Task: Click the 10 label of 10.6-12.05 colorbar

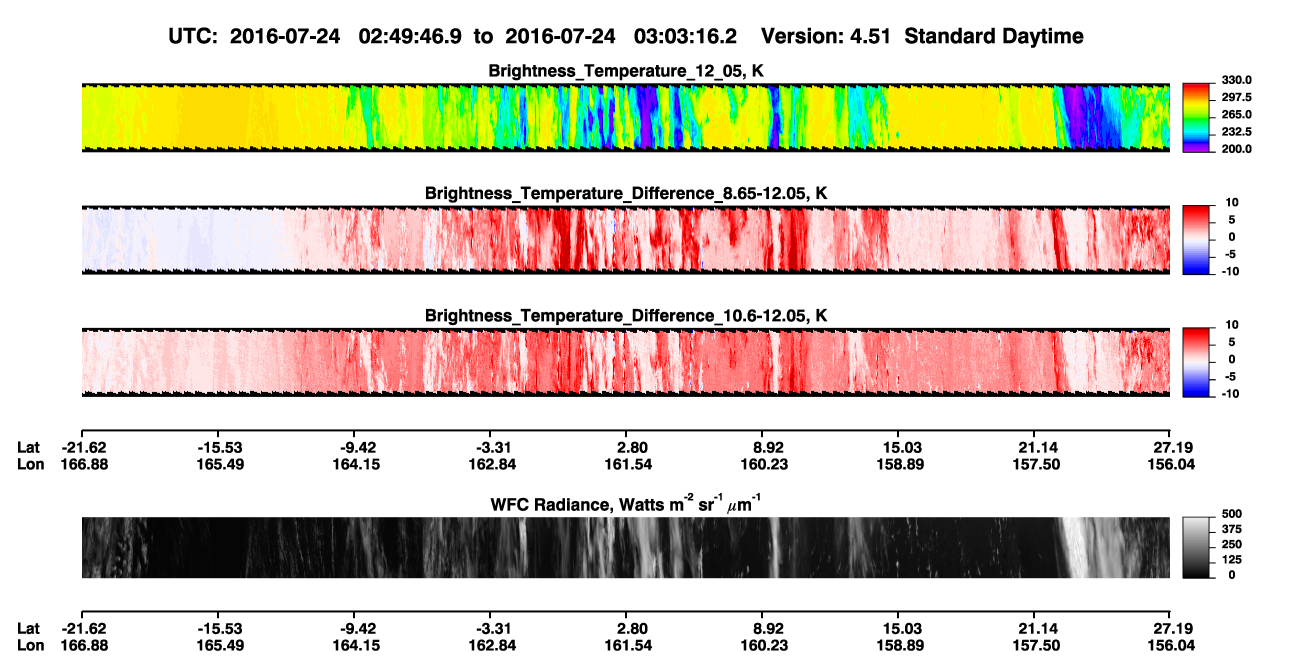Action: point(1230,325)
